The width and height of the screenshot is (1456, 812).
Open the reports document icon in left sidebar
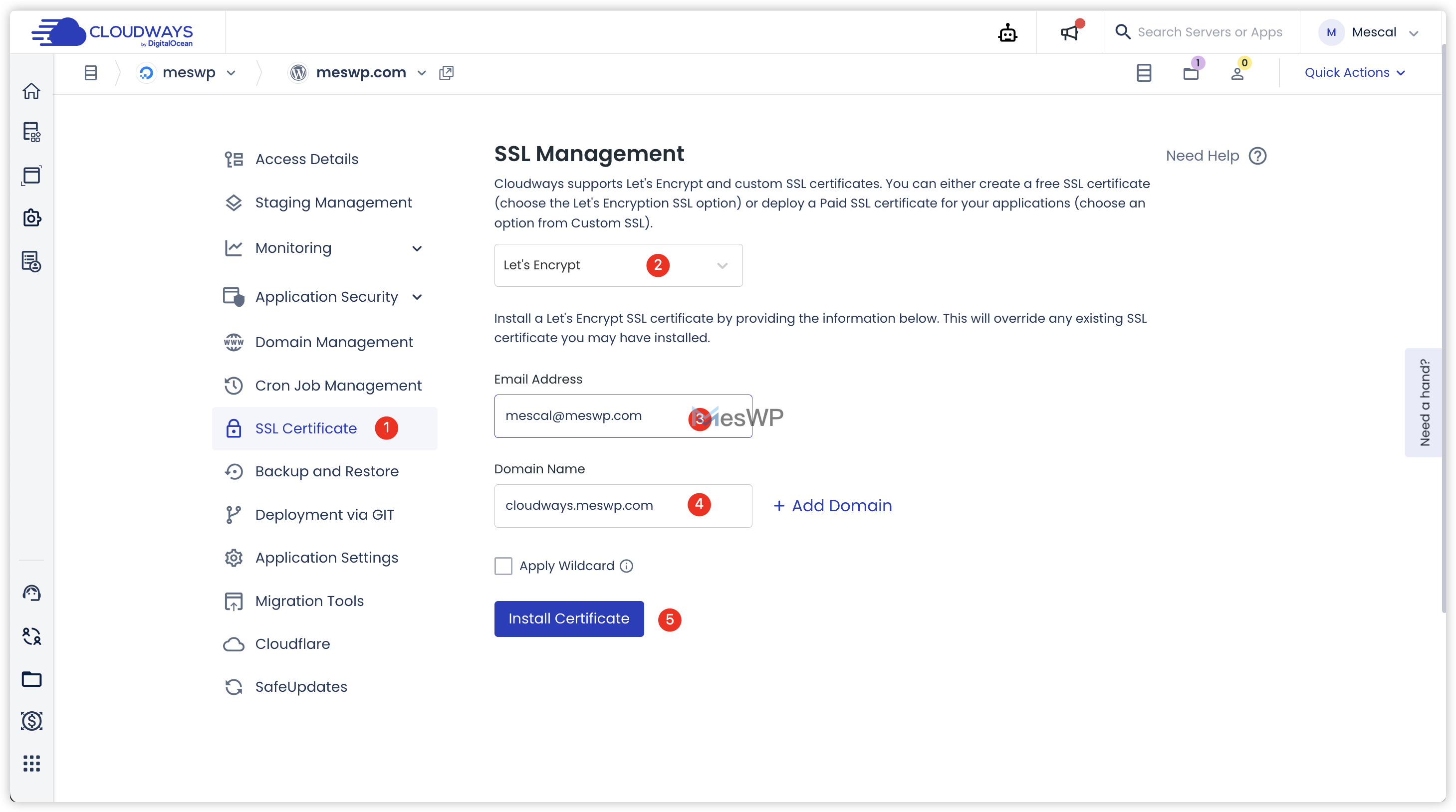tap(31, 262)
